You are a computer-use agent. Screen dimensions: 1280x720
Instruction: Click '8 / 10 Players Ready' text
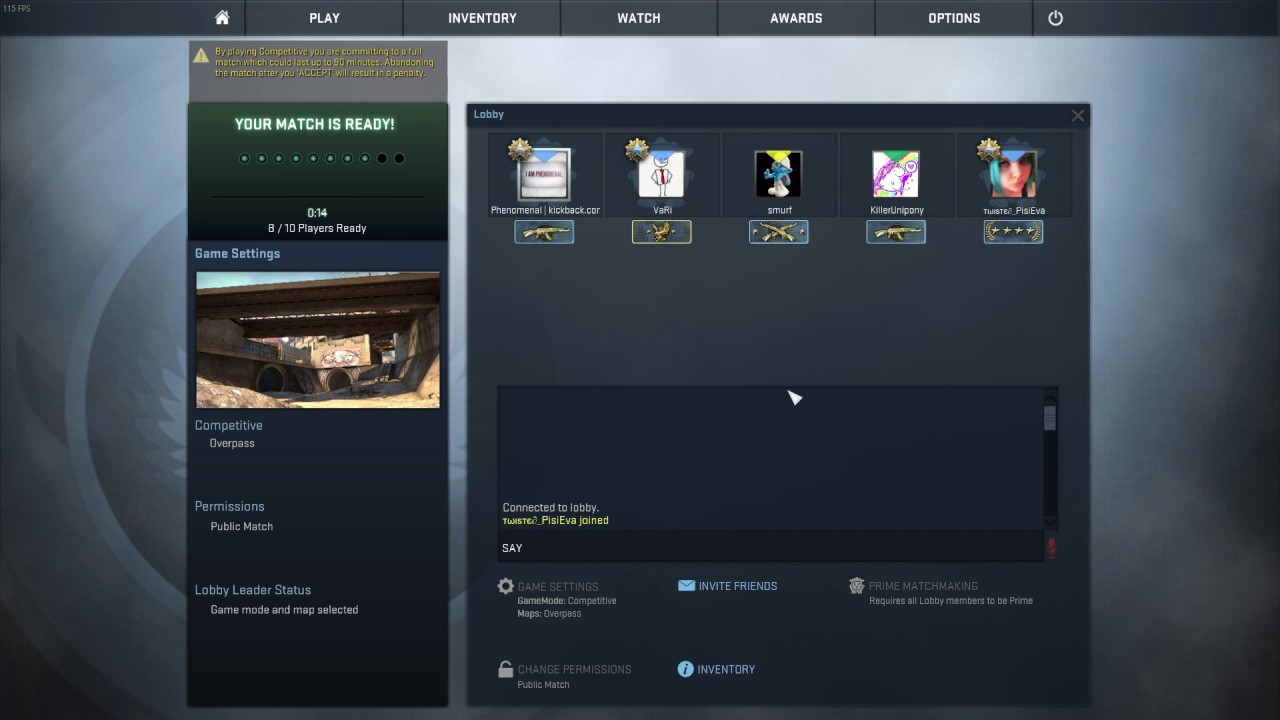(317, 228)
